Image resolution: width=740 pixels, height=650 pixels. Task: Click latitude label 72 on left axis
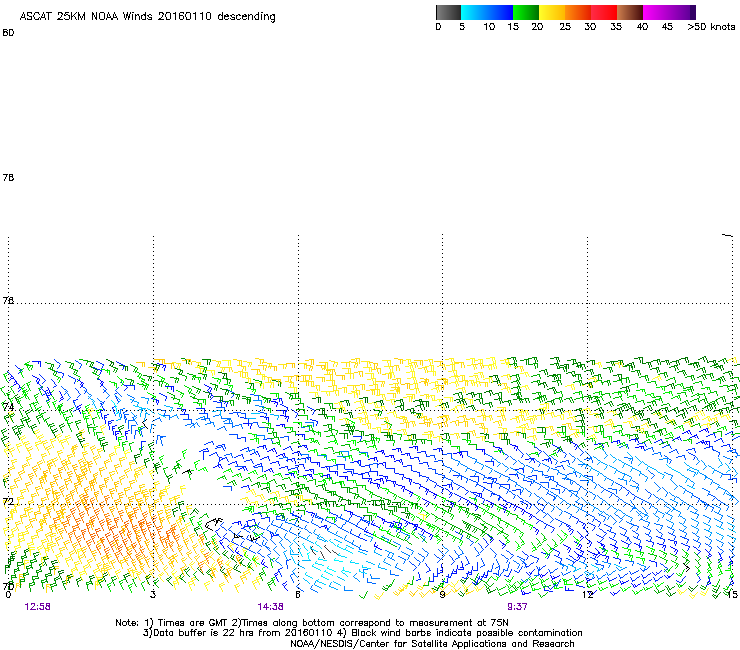pyautogui.click(x=8, y=501)
